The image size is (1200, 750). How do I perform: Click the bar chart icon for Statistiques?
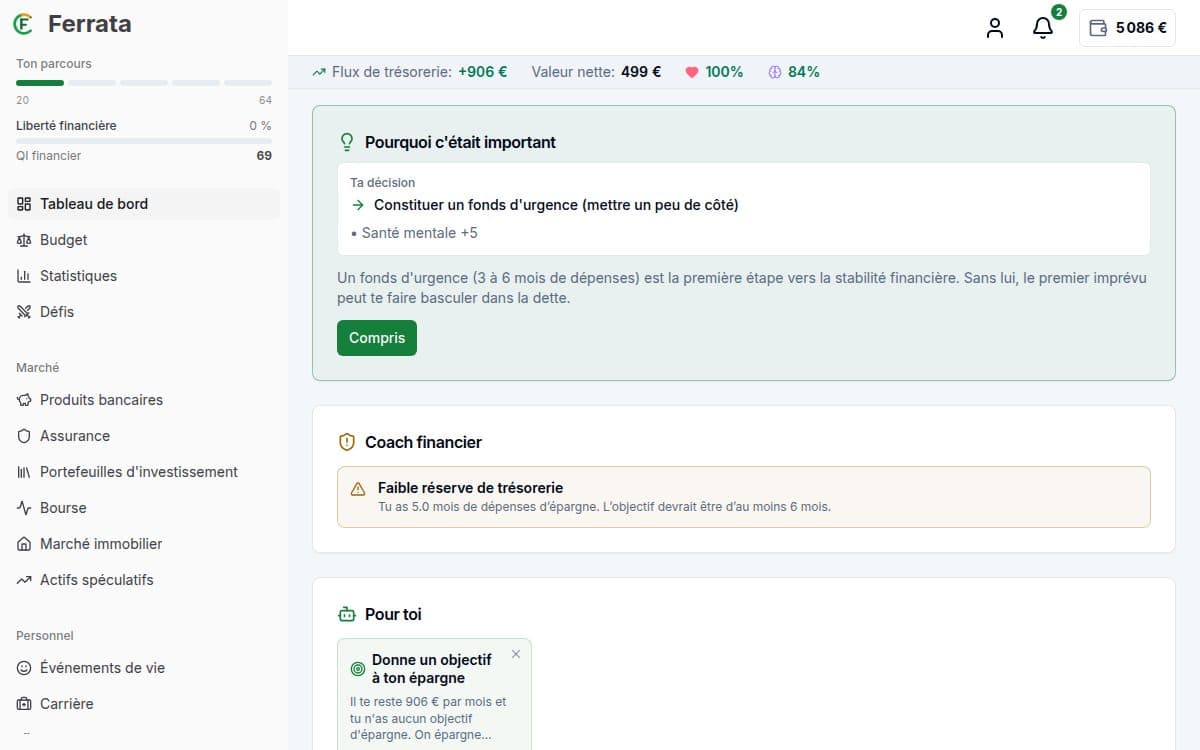pyautogui.click(x=24, y=276)
